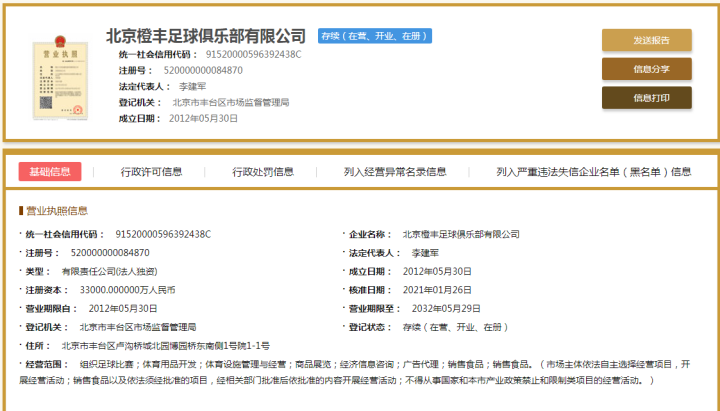Click the 信息分享 button
The image size is (720, 411).
click(646, 69)
